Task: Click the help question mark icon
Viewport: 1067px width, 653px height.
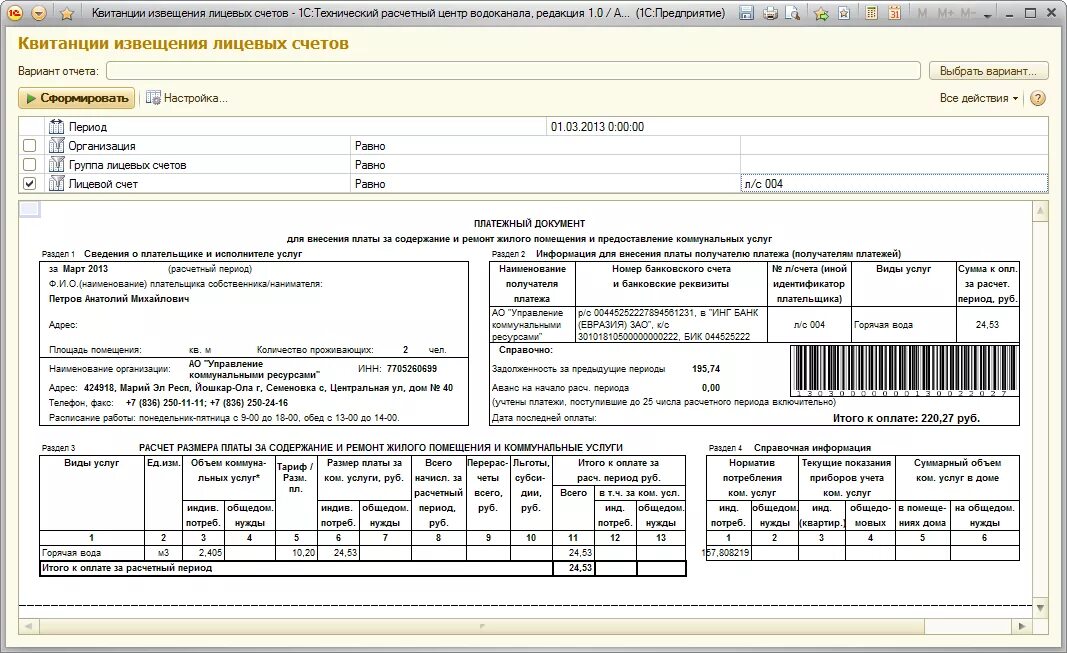Action: tap(1037, 98)
